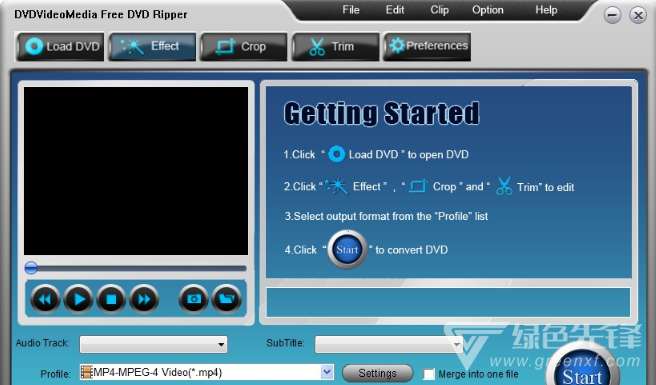Fast forward the preview playback
The width and height of the screenshot is (656, 385).
[x=144, y=299]
